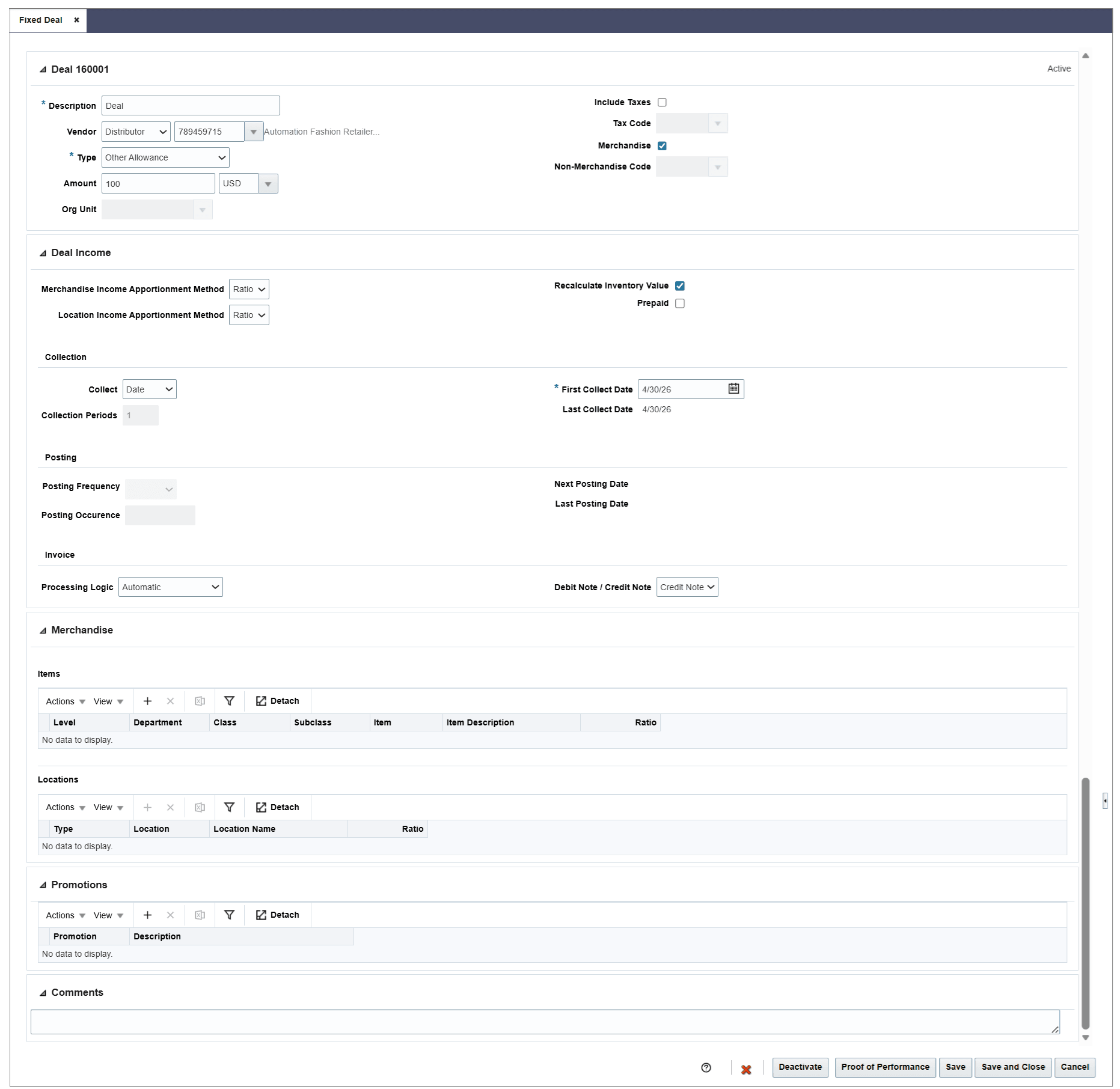Open Proof of Performance
The height and width of the screenshot is (1089, 1120).
885,1067
